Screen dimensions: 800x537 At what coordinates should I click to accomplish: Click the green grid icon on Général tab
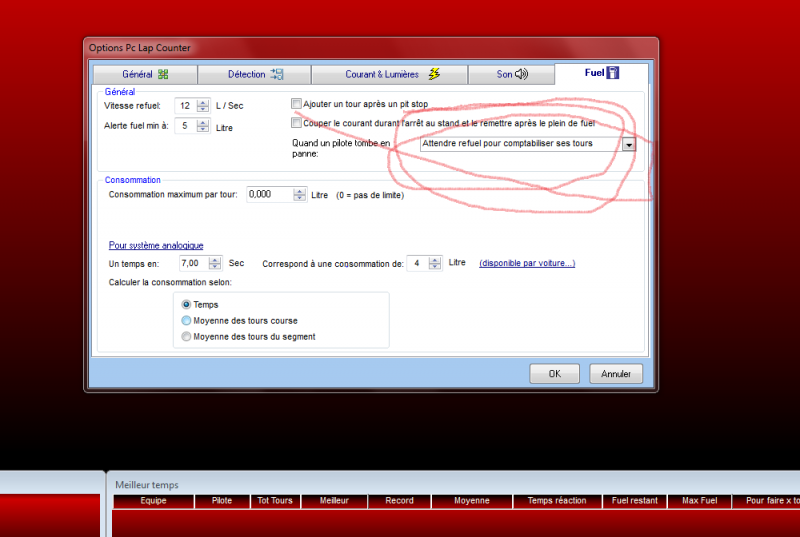[x=163, y=74]
